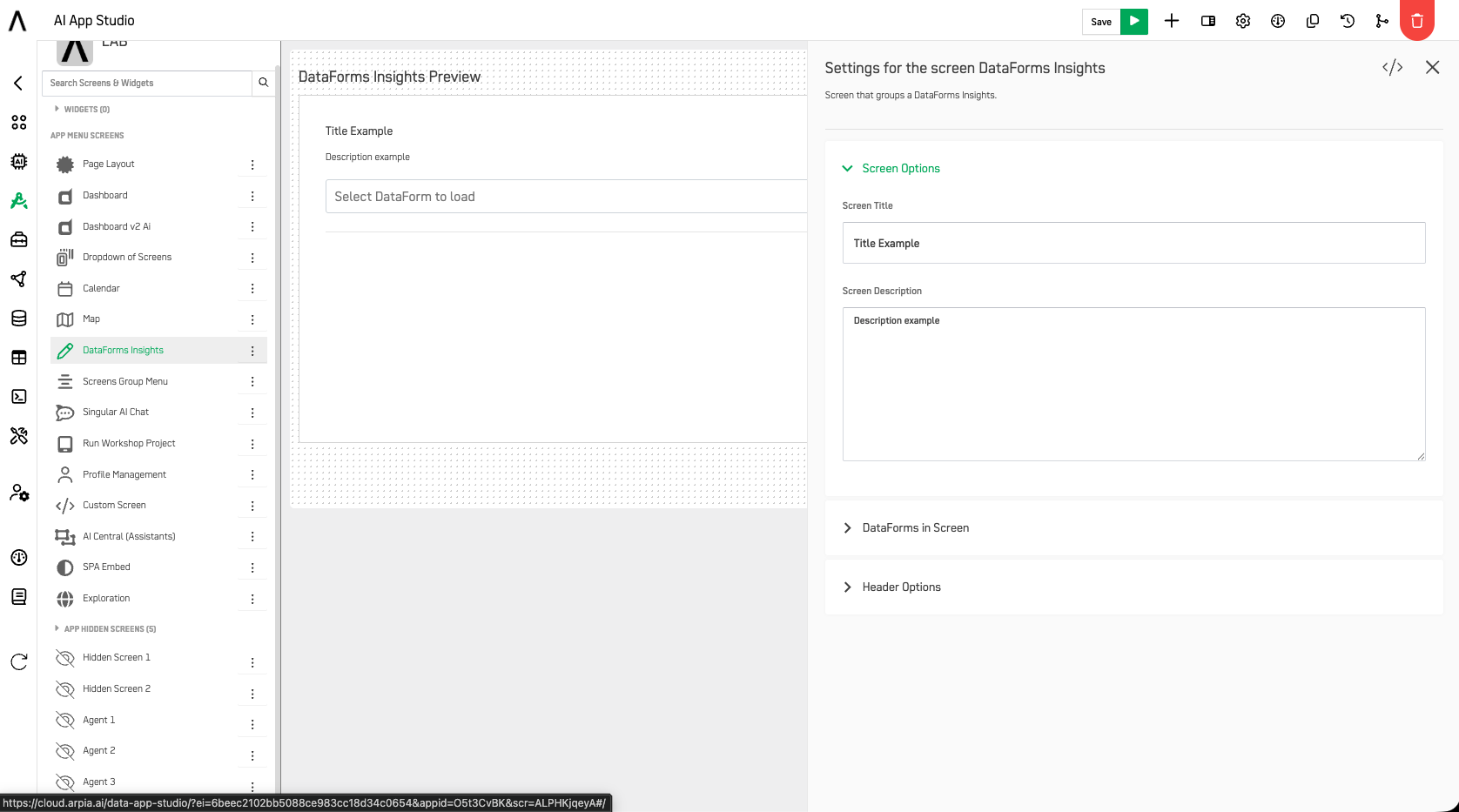
Task: Click the Save button
Action: click(x=1101, y=22)
